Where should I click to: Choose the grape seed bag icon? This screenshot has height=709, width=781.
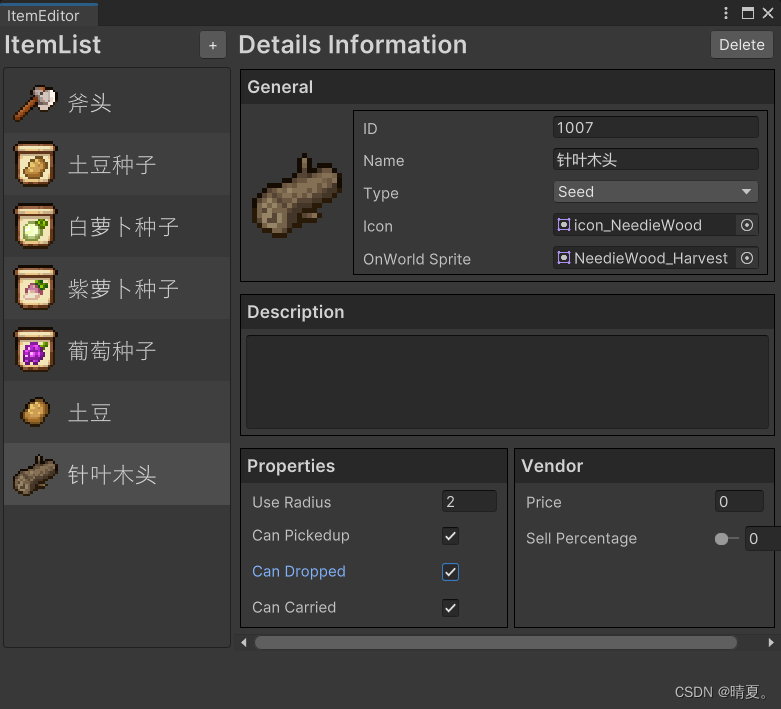[x=35, y=350]
